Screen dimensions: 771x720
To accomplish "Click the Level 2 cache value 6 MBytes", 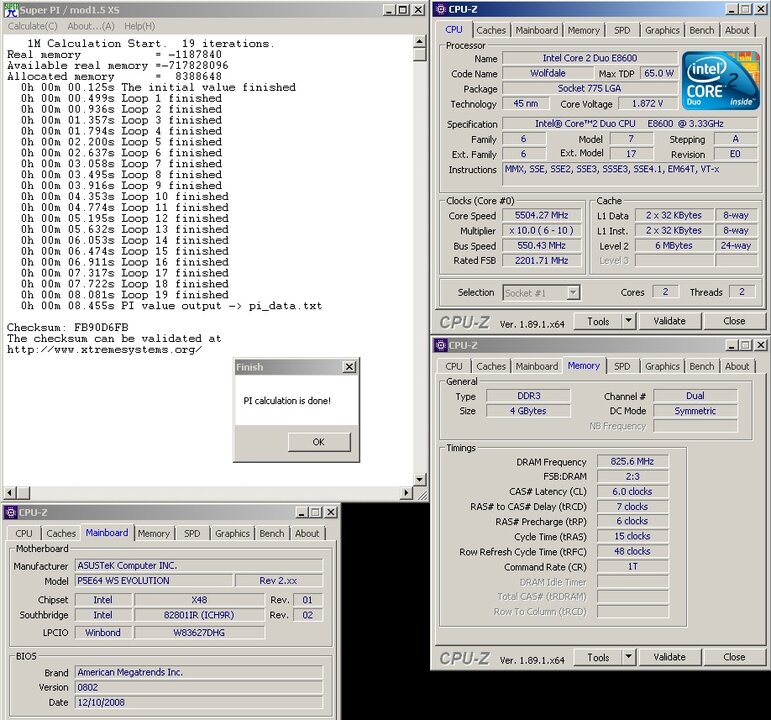I will (674, 245).
